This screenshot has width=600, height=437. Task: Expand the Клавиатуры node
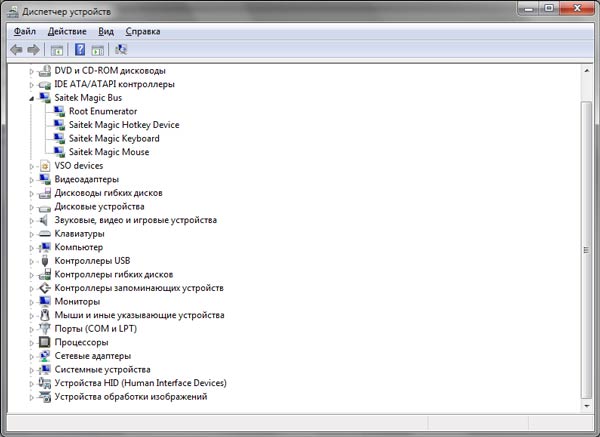click(31, 234)
